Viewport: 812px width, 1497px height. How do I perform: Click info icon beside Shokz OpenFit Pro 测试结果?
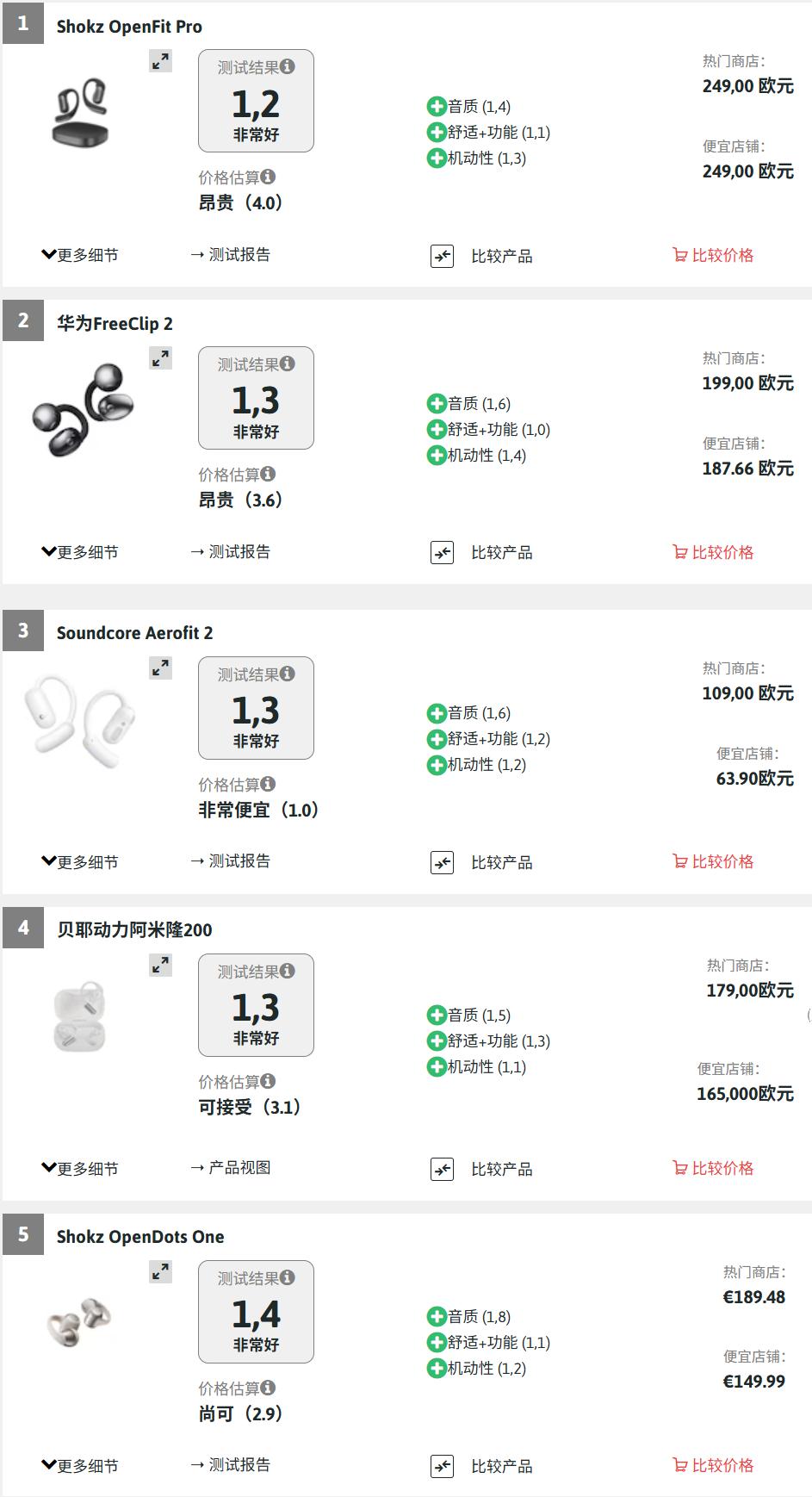tap(288, 66)
